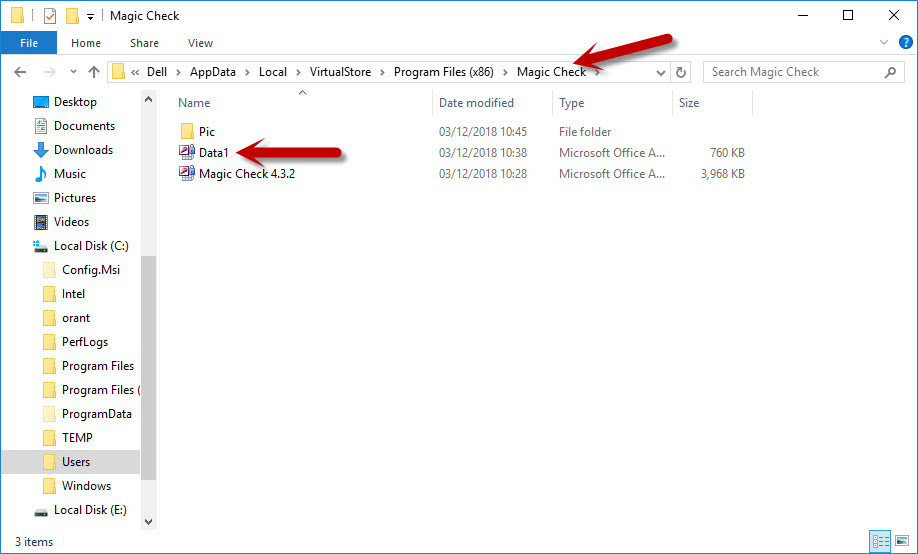Viewport: 918px width, 554px height.
Task: Select the Magic Check 4.3.2 file name
Action: (x=247, y=174)
